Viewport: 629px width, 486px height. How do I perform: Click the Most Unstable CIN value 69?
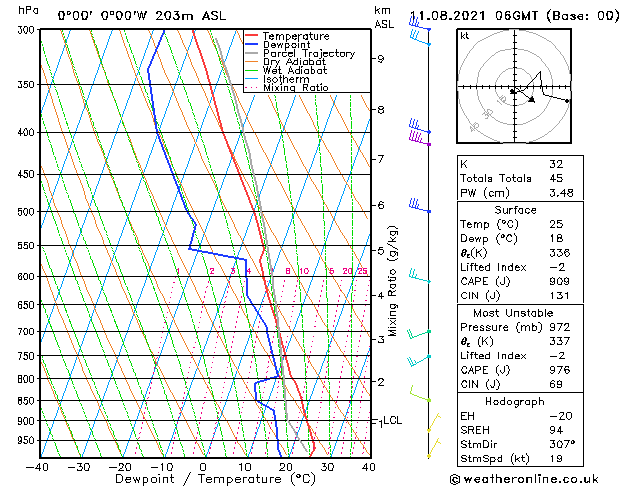coord(556,385)
